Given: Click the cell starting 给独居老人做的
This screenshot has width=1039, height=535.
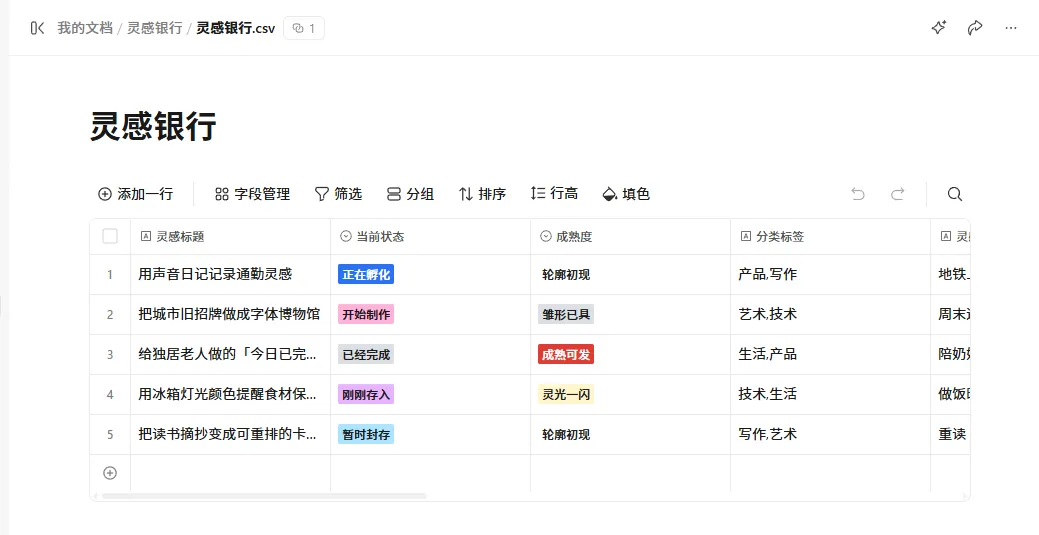Looking at the screenshot, I should pyautogui.click(x=231, y=355).
